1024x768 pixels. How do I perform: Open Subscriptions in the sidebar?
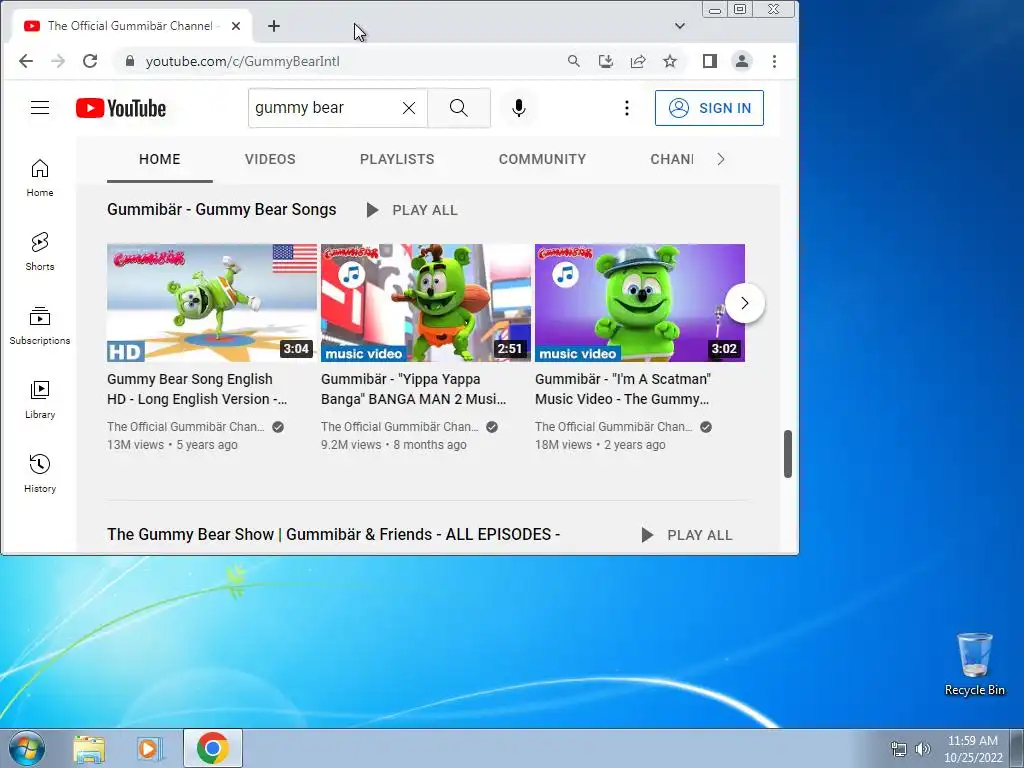tap(40, 325)
